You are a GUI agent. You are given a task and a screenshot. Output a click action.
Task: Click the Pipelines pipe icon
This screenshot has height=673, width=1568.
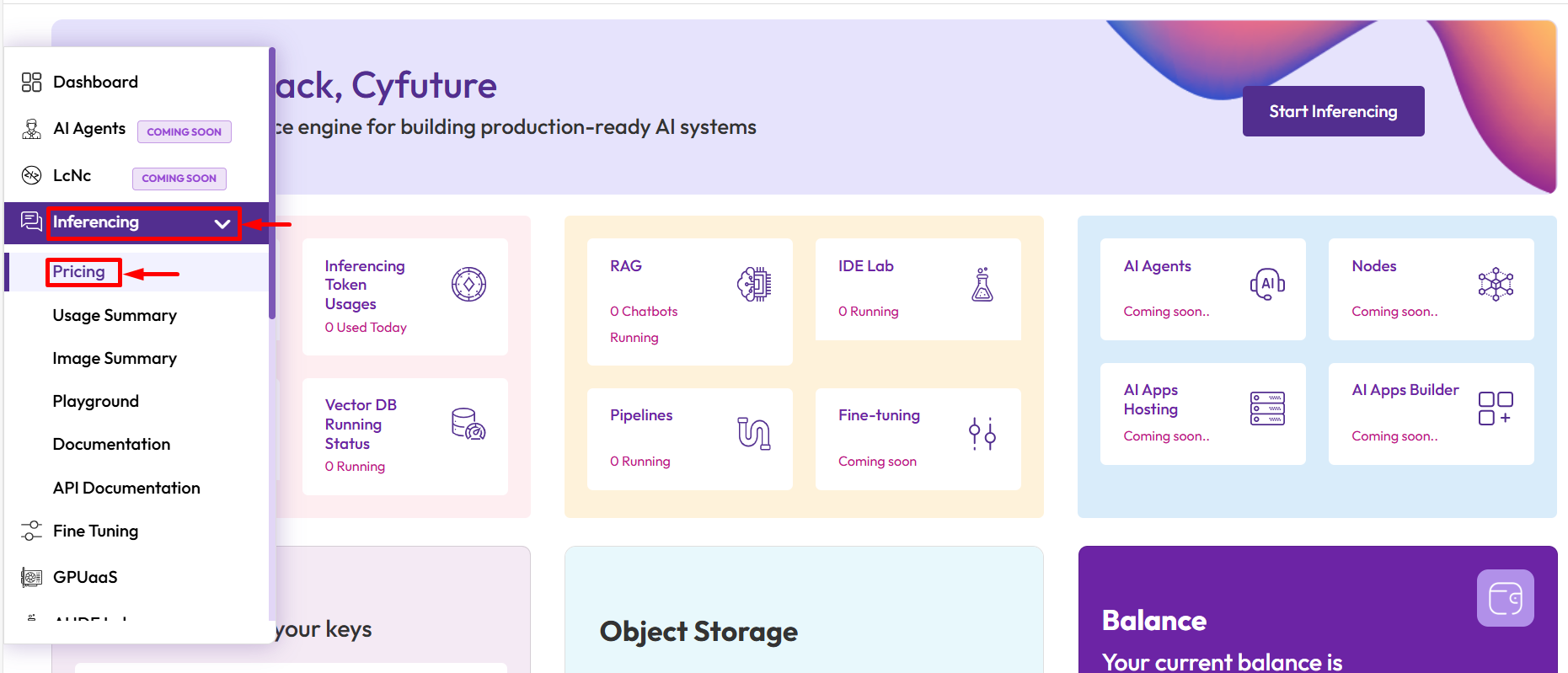coord(753,433)
